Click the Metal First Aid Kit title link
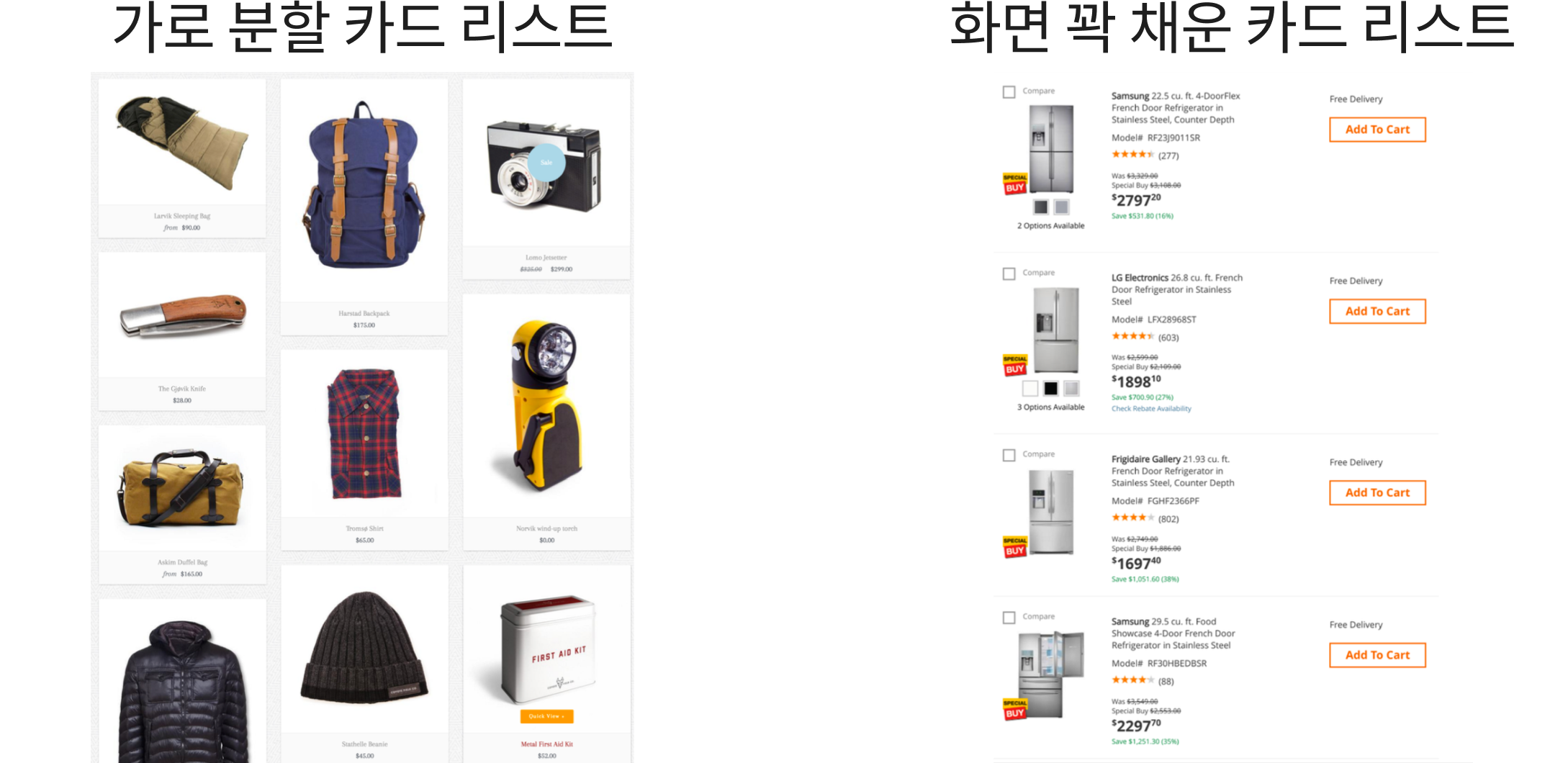1568x763 pixels. click(546, 744)
